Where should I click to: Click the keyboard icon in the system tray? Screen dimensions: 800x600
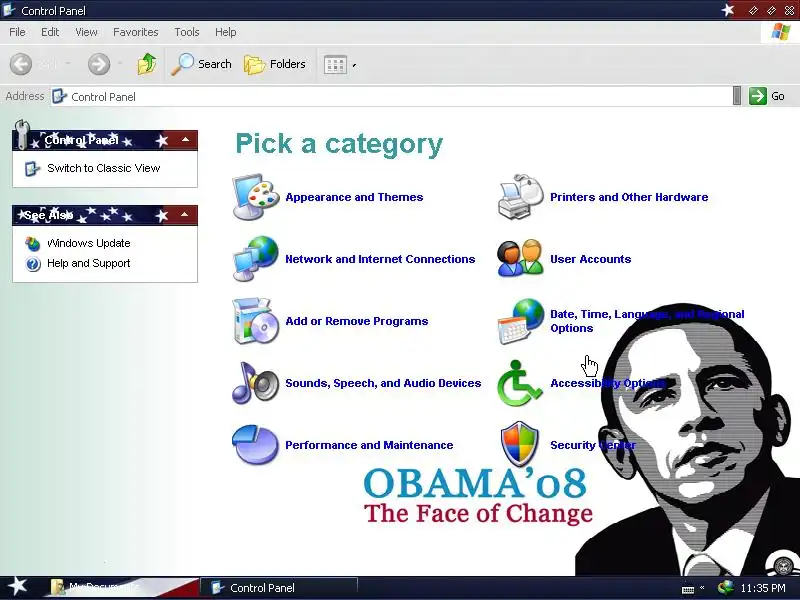pos(688,589)
